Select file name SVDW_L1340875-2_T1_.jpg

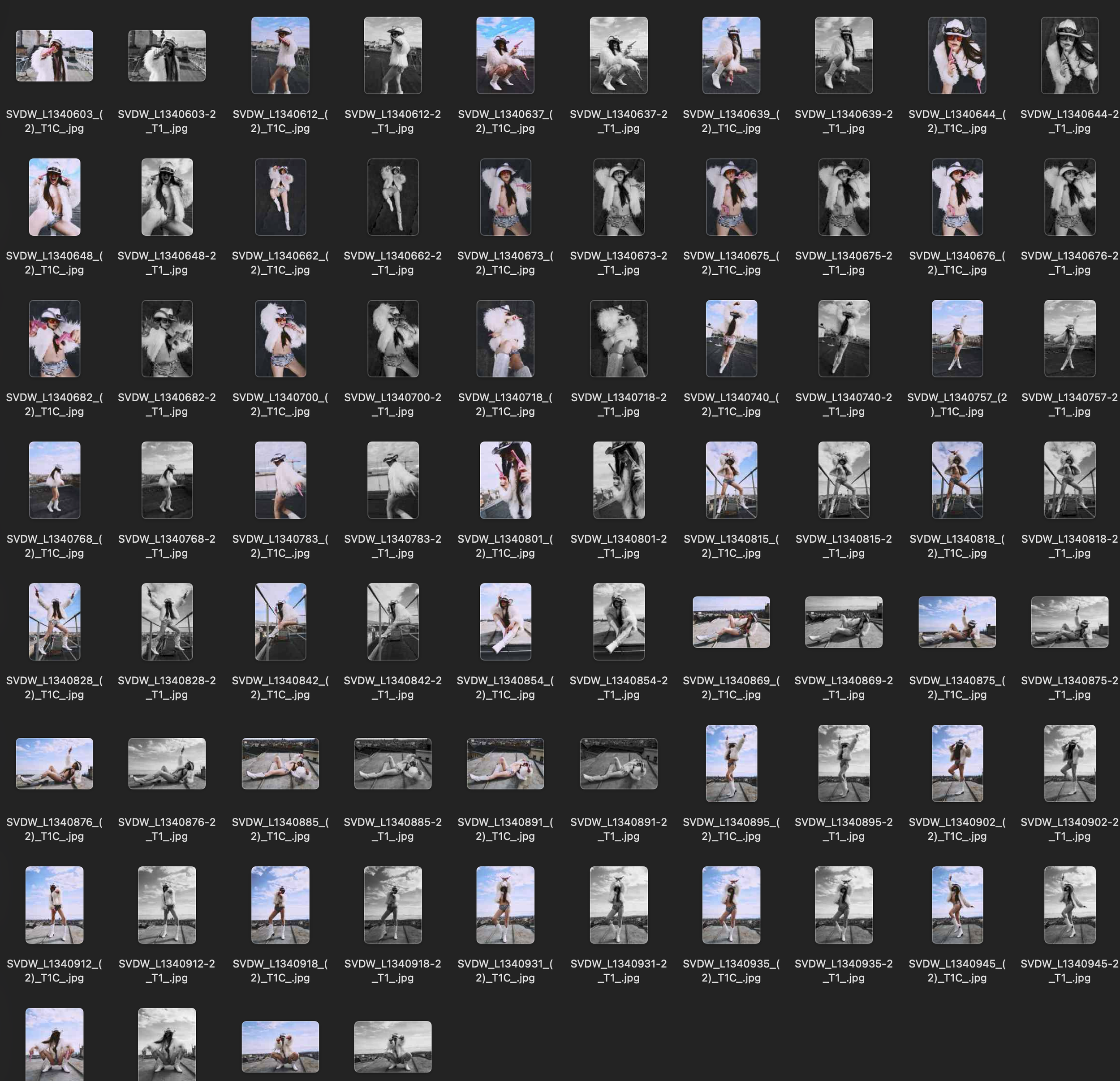point(1070,687)
